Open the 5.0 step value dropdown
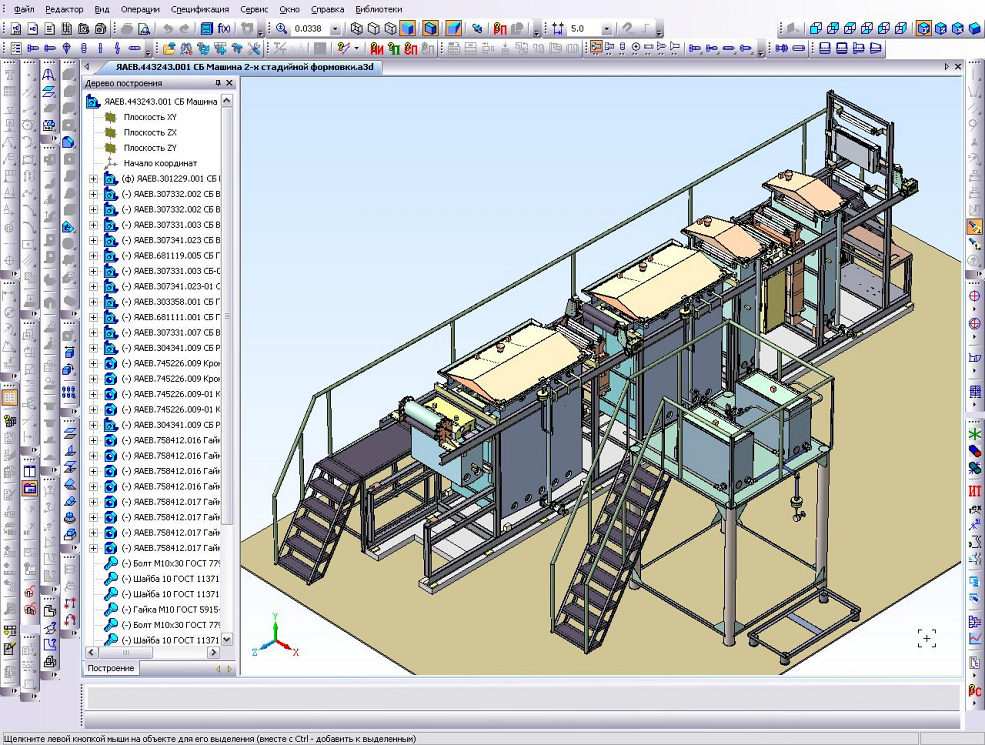This screenshot has width=985, height=745. [x=605, y=29]
